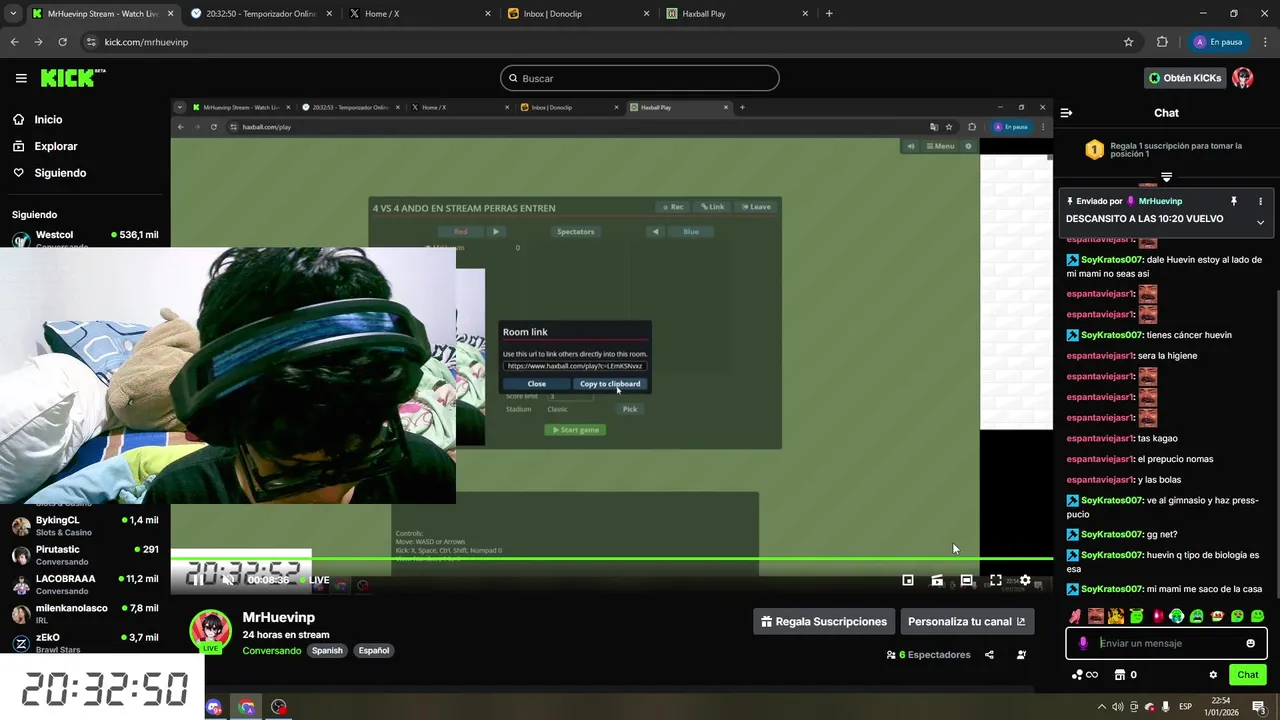1280x720 pixels.
Task: Open OBS Studio from the taskbar
Action: pyautogui.click(x=279, y=707)
